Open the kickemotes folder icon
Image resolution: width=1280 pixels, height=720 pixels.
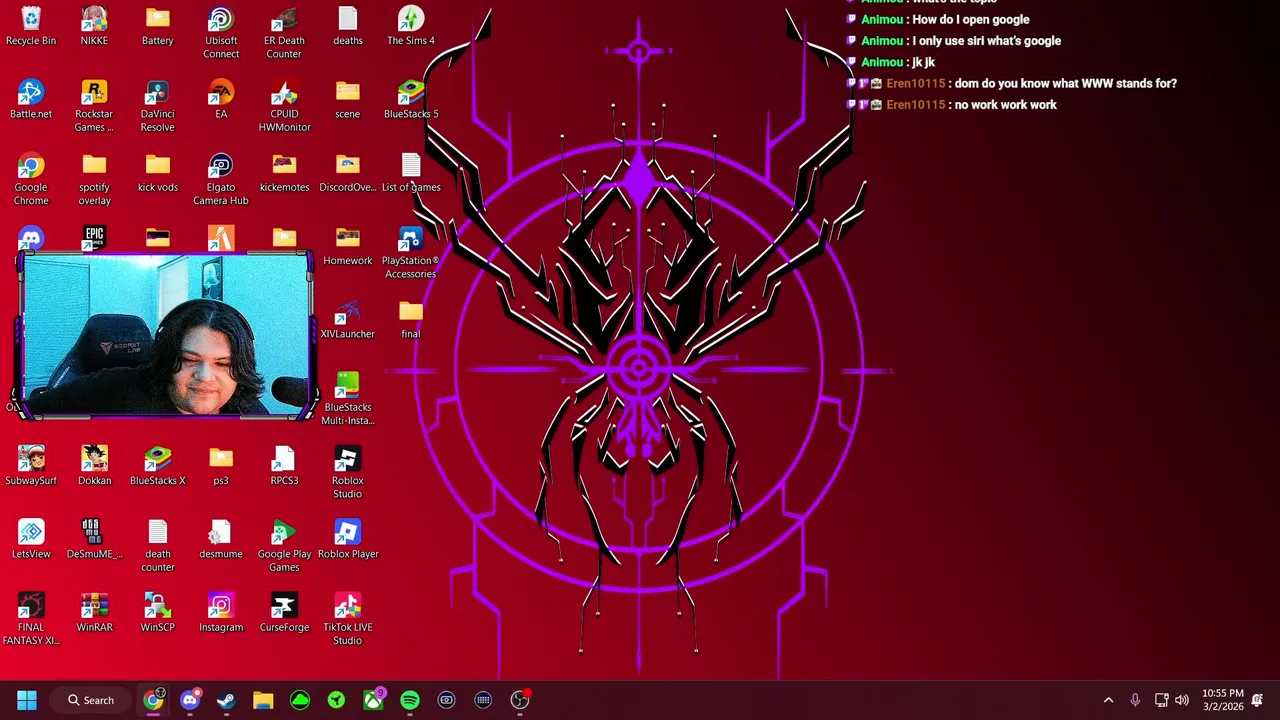pos(284,173)
